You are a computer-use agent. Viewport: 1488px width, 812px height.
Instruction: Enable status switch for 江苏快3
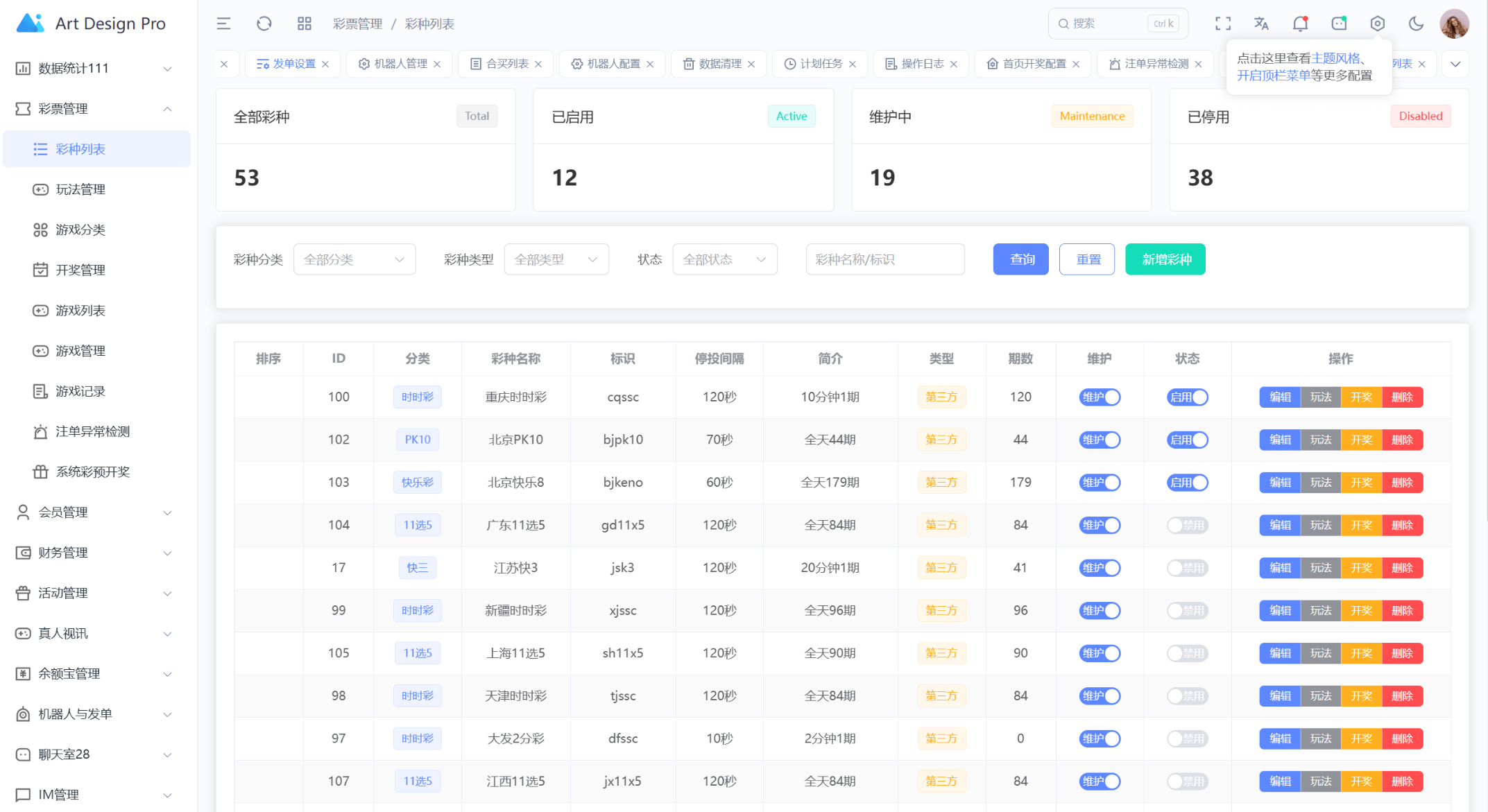coord(1187,568)
